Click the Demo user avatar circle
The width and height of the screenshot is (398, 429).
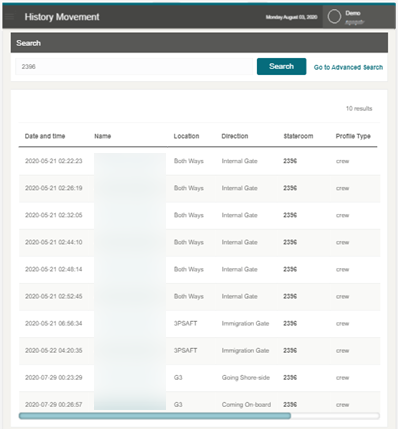point(334,16)
